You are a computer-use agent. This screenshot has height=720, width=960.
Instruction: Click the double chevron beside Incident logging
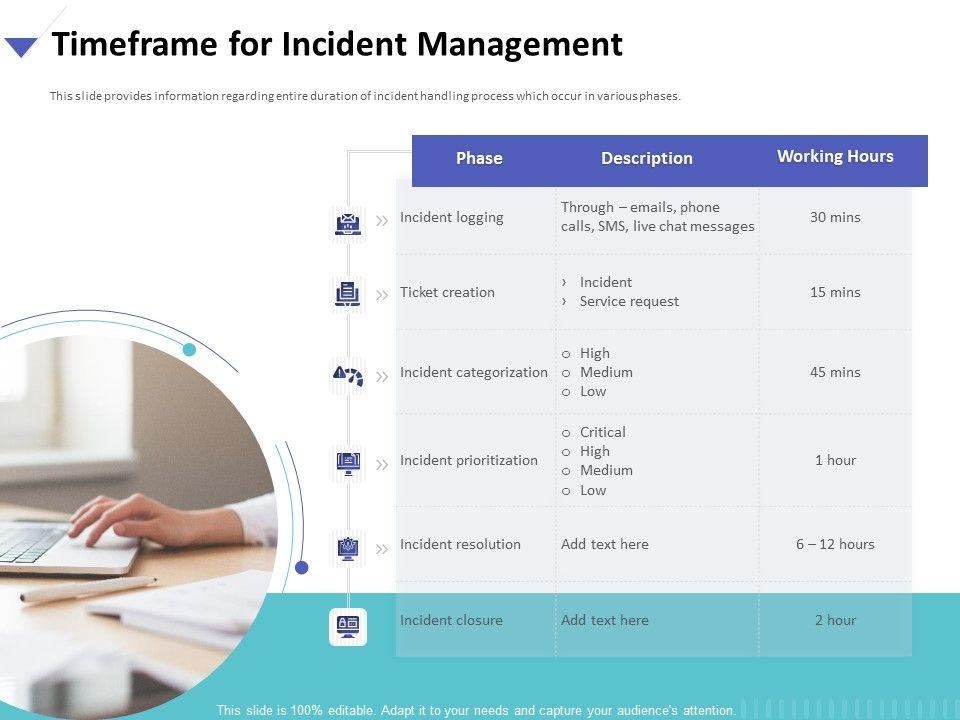pos(382,221)
